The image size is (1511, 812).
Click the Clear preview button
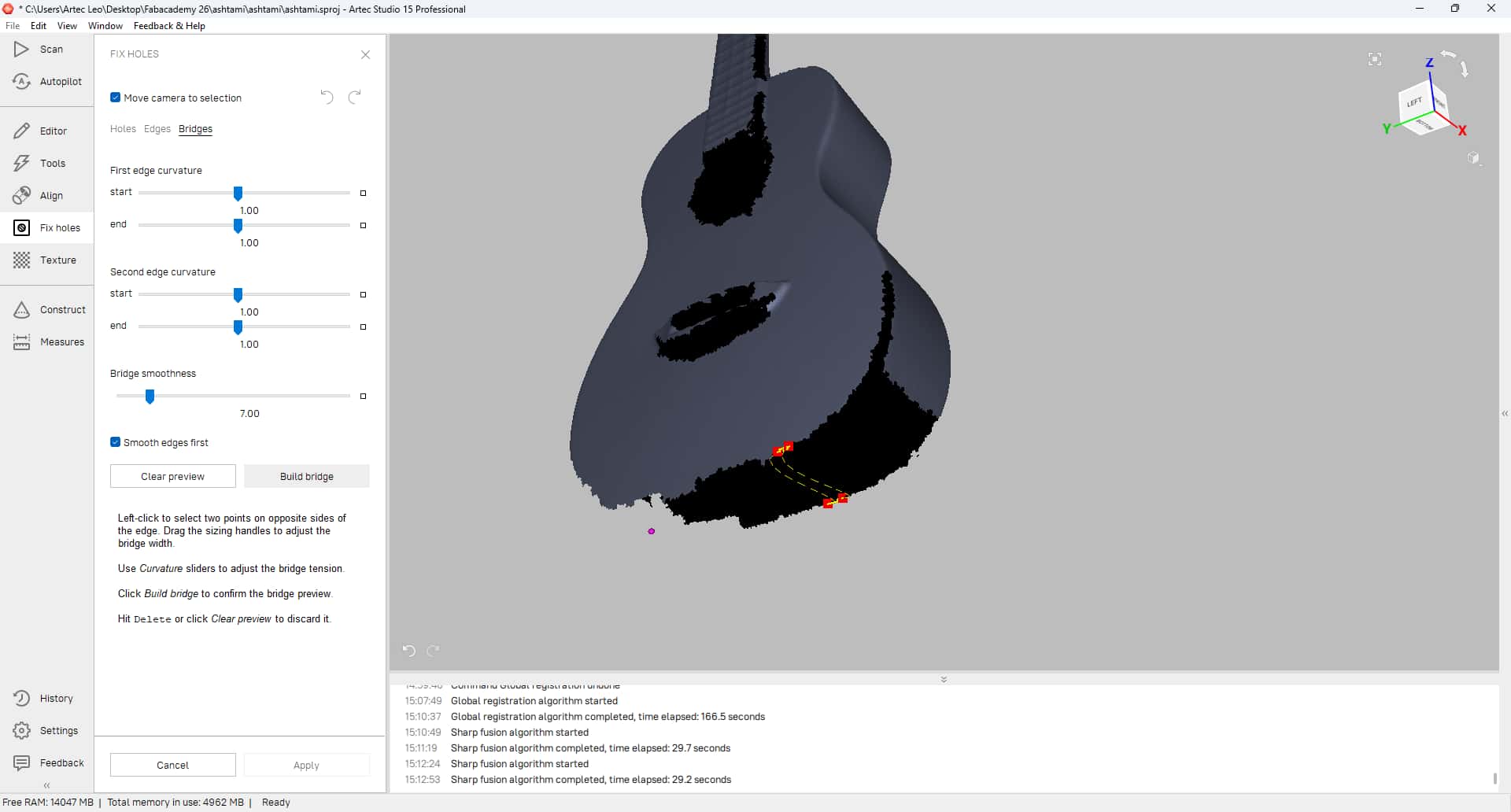tap(173, 476)
